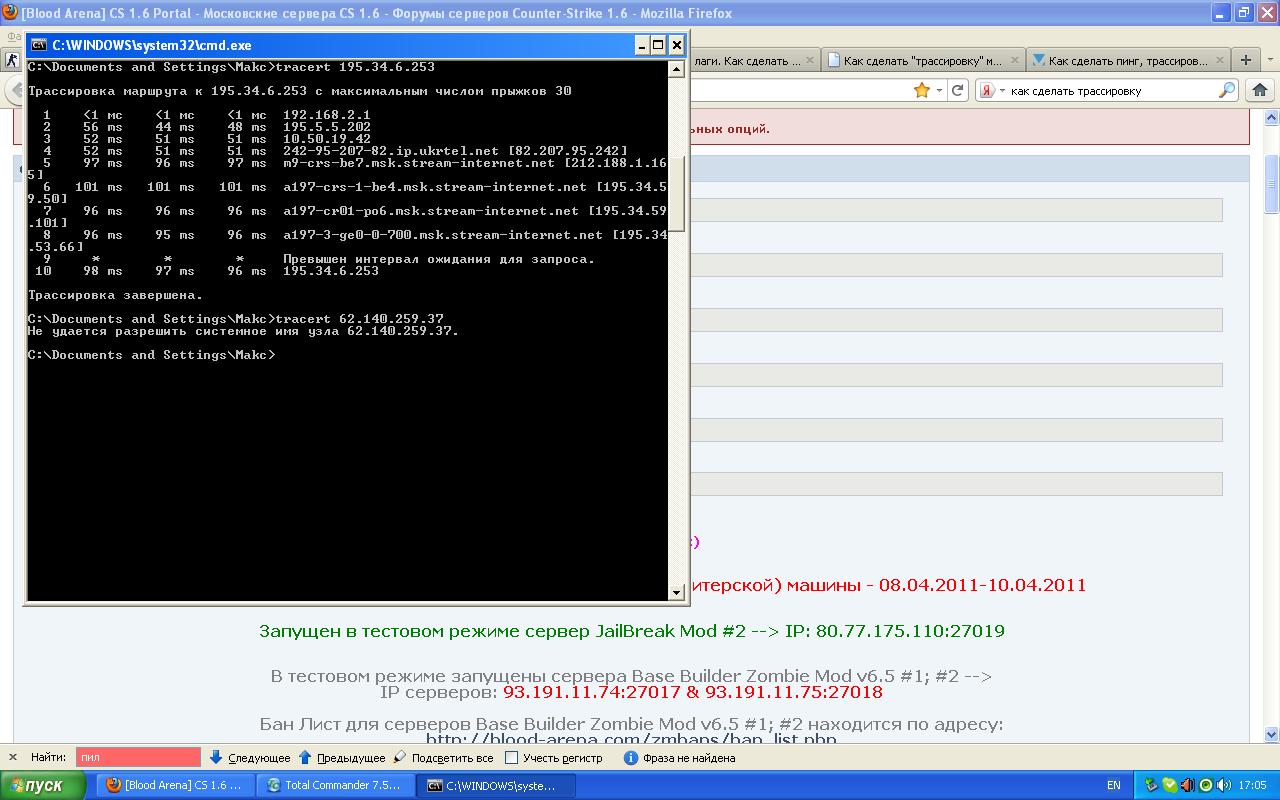Viewport: 1280px width, 800px height.
Task: Open the cmd.exe window system menu icon
Action: click(x=39, y=45)
